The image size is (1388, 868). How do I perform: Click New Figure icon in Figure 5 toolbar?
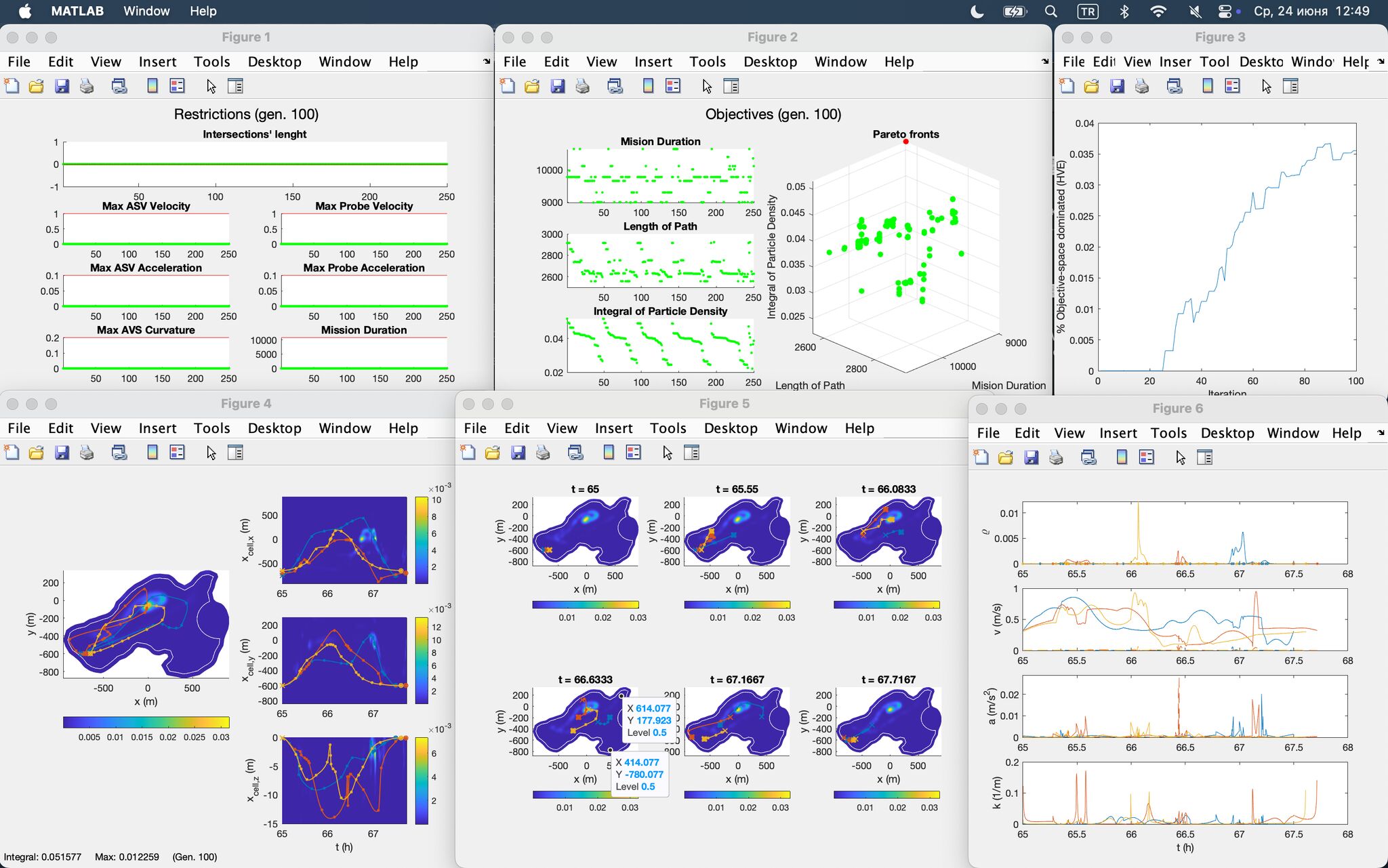coord(468,453)
